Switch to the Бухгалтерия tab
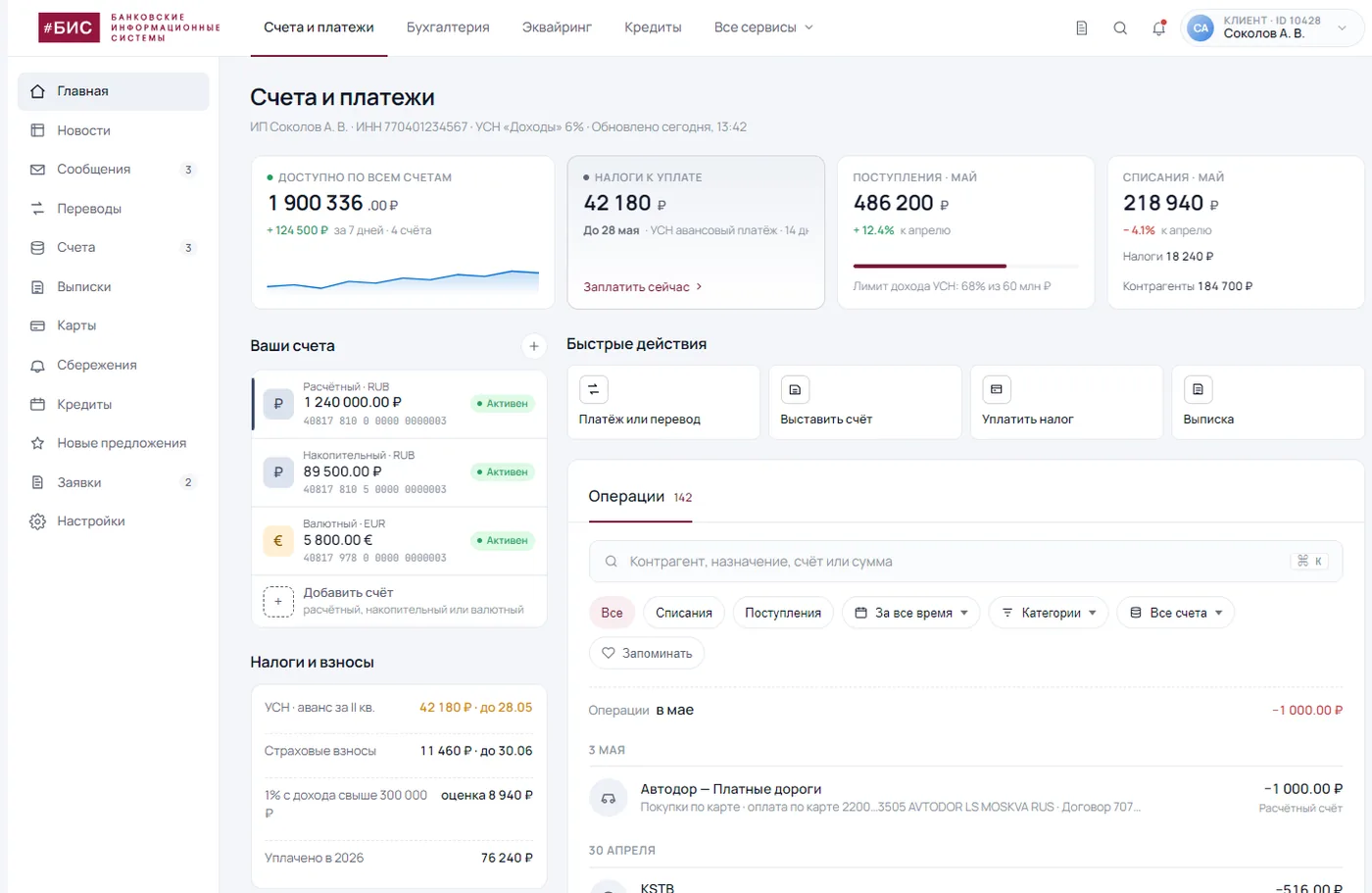Screen dimensions: 1372x893 [448, 27]
